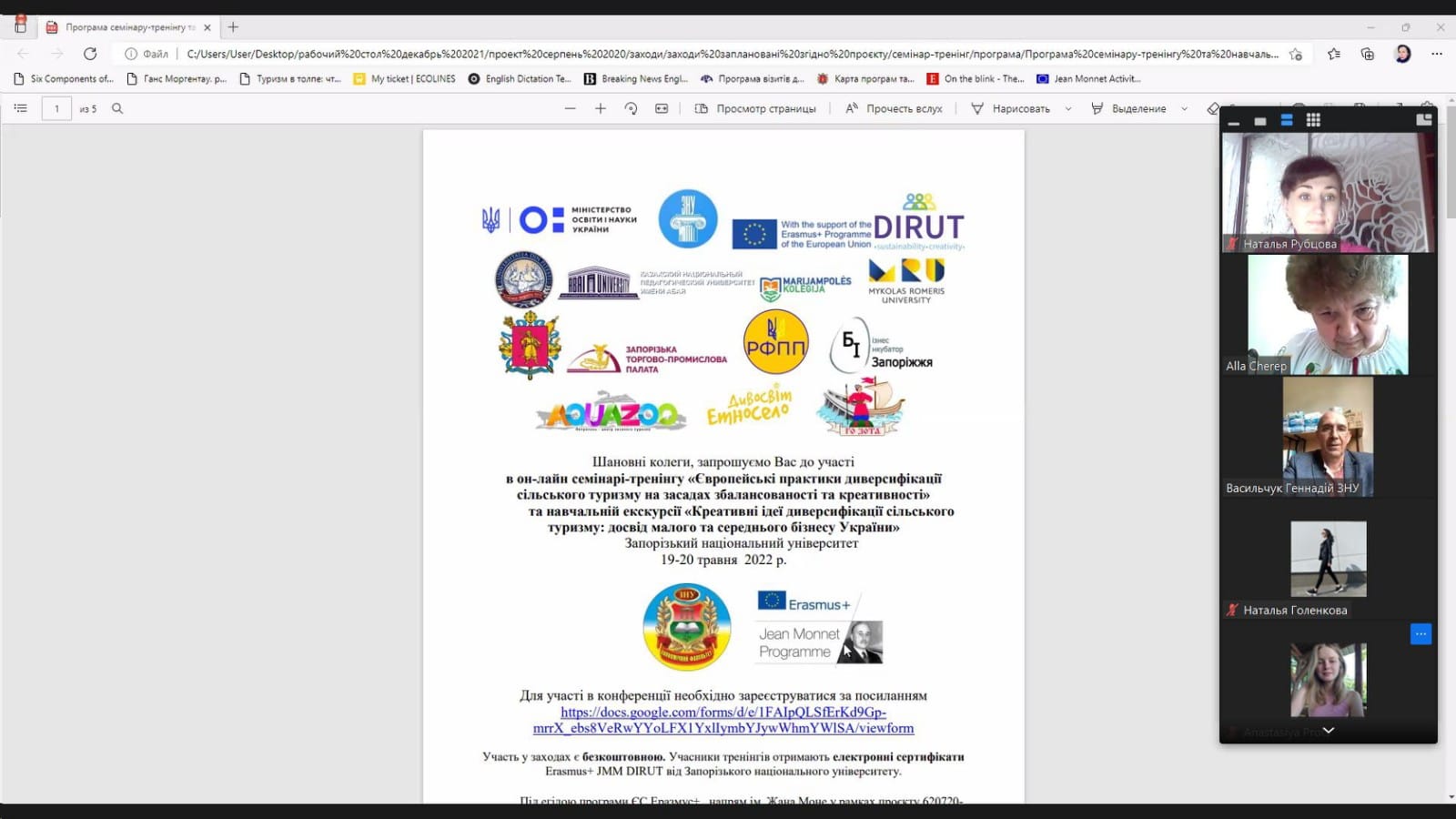Viewport: 1456px width, 819px height.
Task: Zoom out the PDF with minus button
Action: (570, 108)
